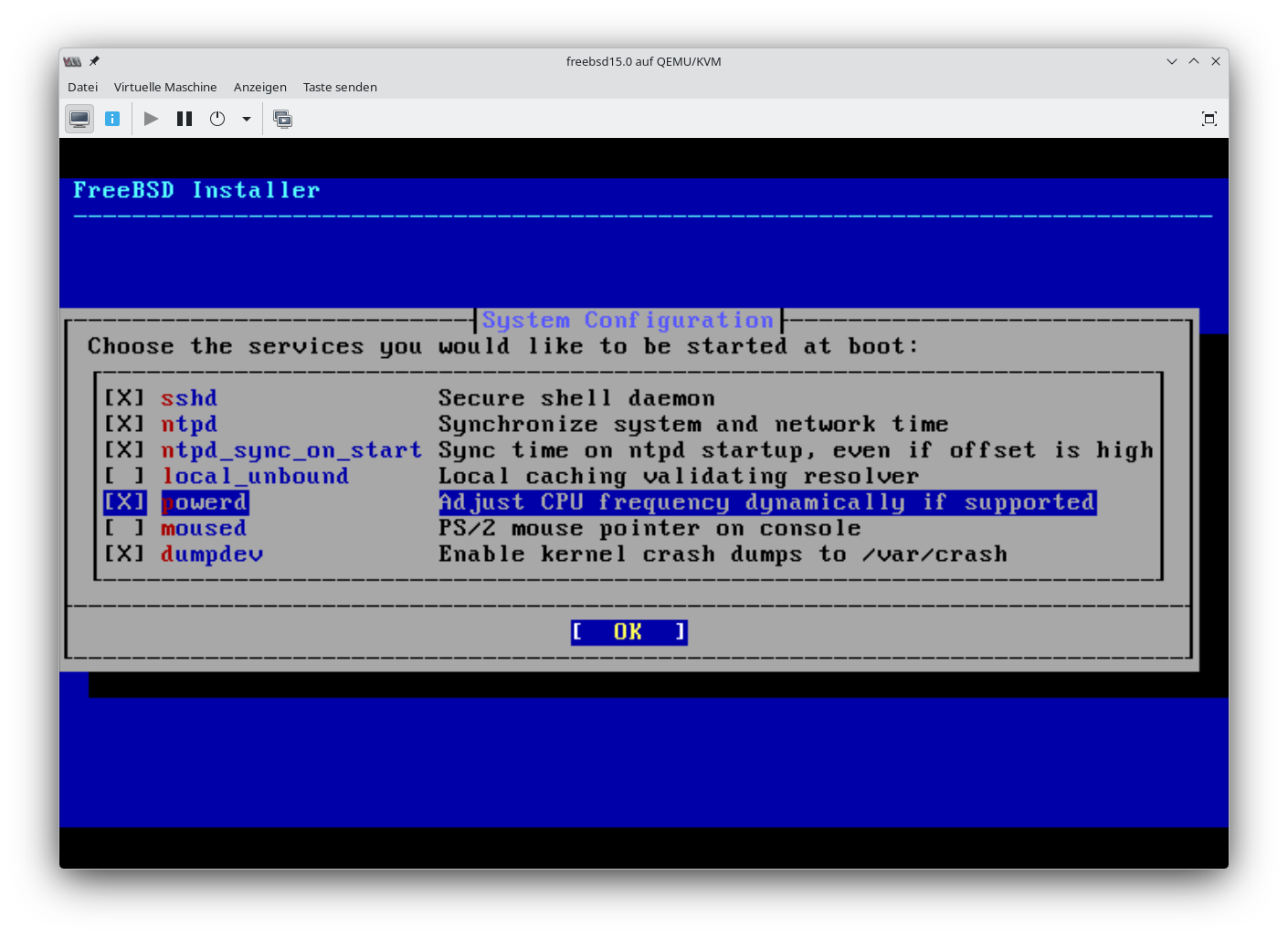The width and height of the screenshot is (1288, 939).
Task: Minimize the QEMU/KVM window
Action: [x=1172, y=61]
